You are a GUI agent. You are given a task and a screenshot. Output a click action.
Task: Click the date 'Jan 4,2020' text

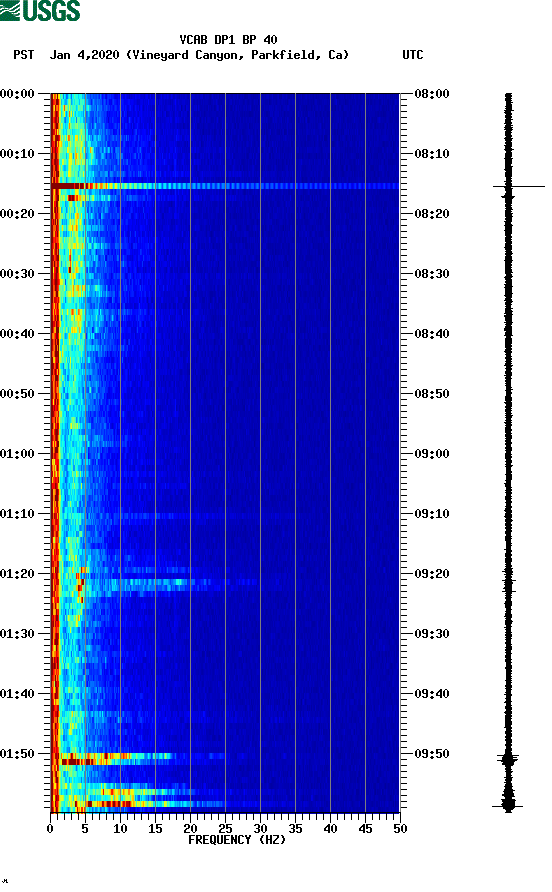(84, 55)
